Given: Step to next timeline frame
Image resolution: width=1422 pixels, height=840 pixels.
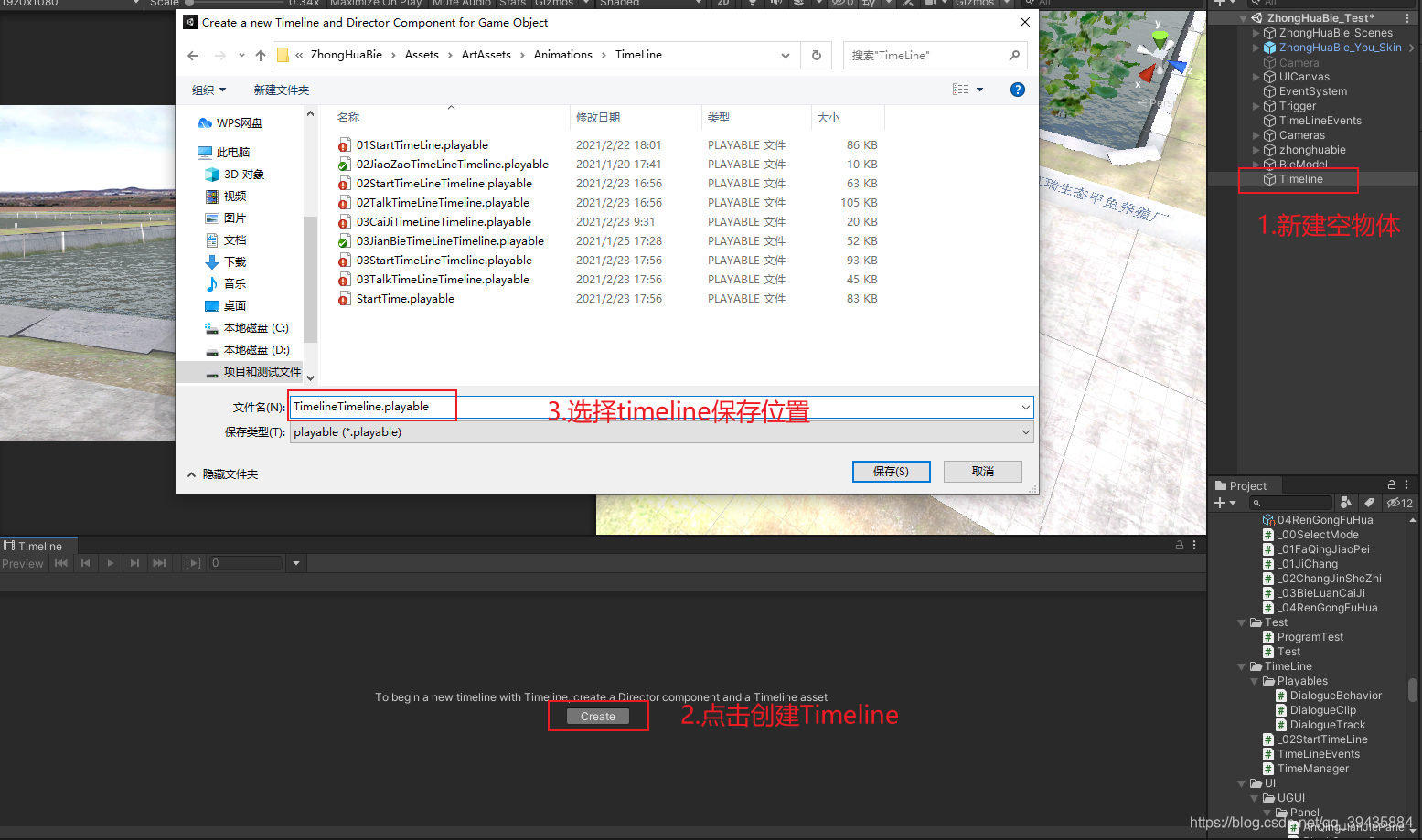Looking at the screenshot, I should (134, 564).
